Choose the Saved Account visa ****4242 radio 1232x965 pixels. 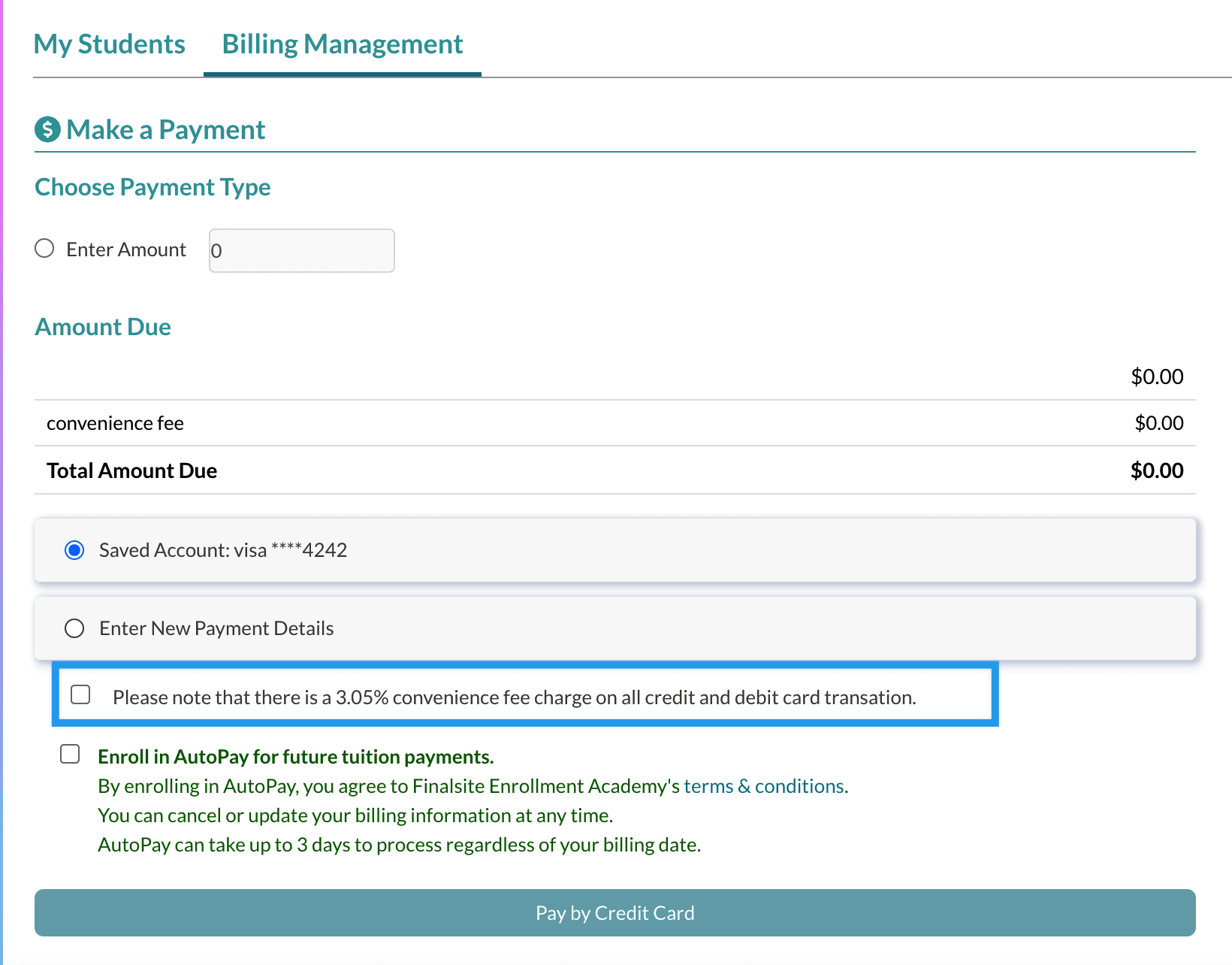click(x=74, y=550)
